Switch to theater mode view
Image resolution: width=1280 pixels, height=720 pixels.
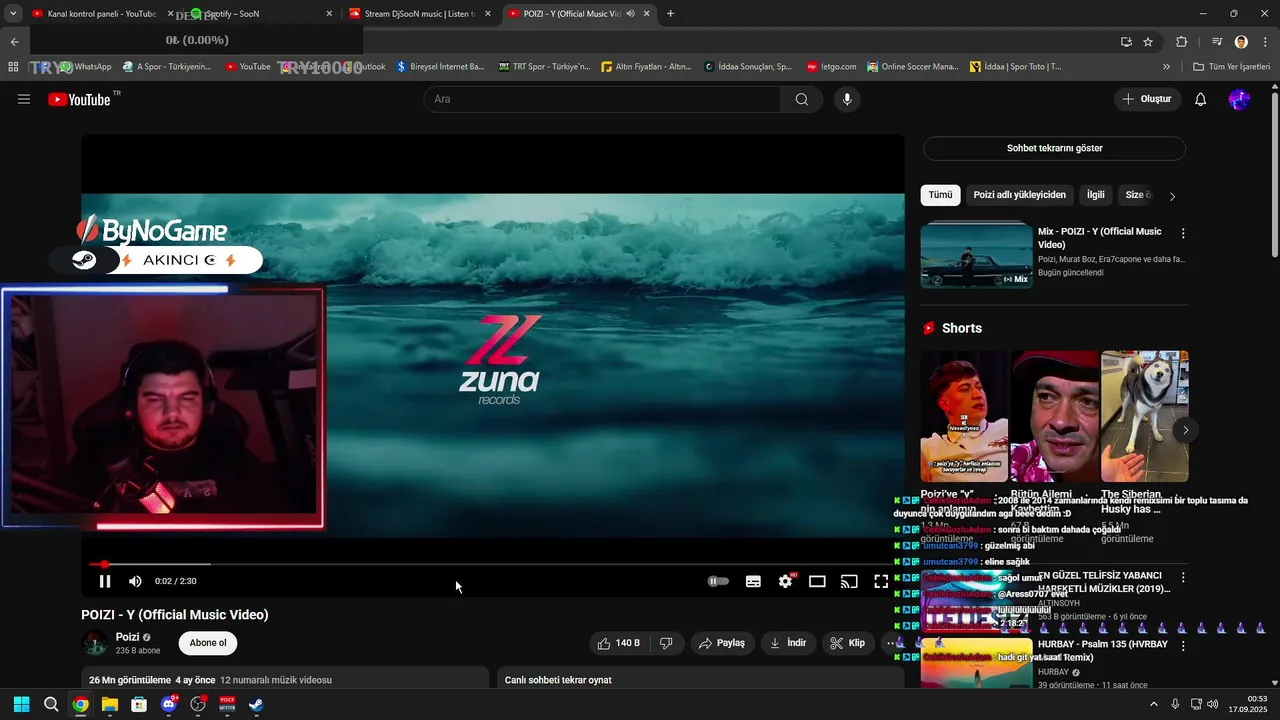pyautogui.click(x=817, y=581)
